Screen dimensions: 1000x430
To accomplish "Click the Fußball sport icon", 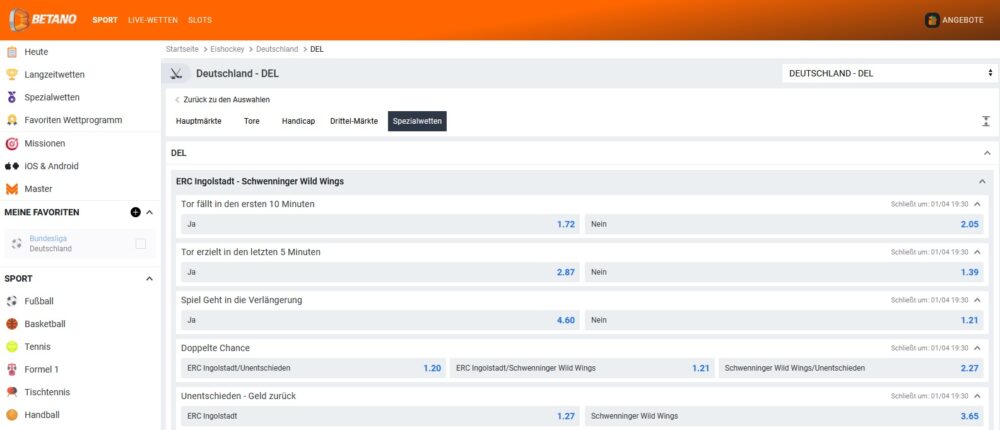I will (x=12, y=301).
